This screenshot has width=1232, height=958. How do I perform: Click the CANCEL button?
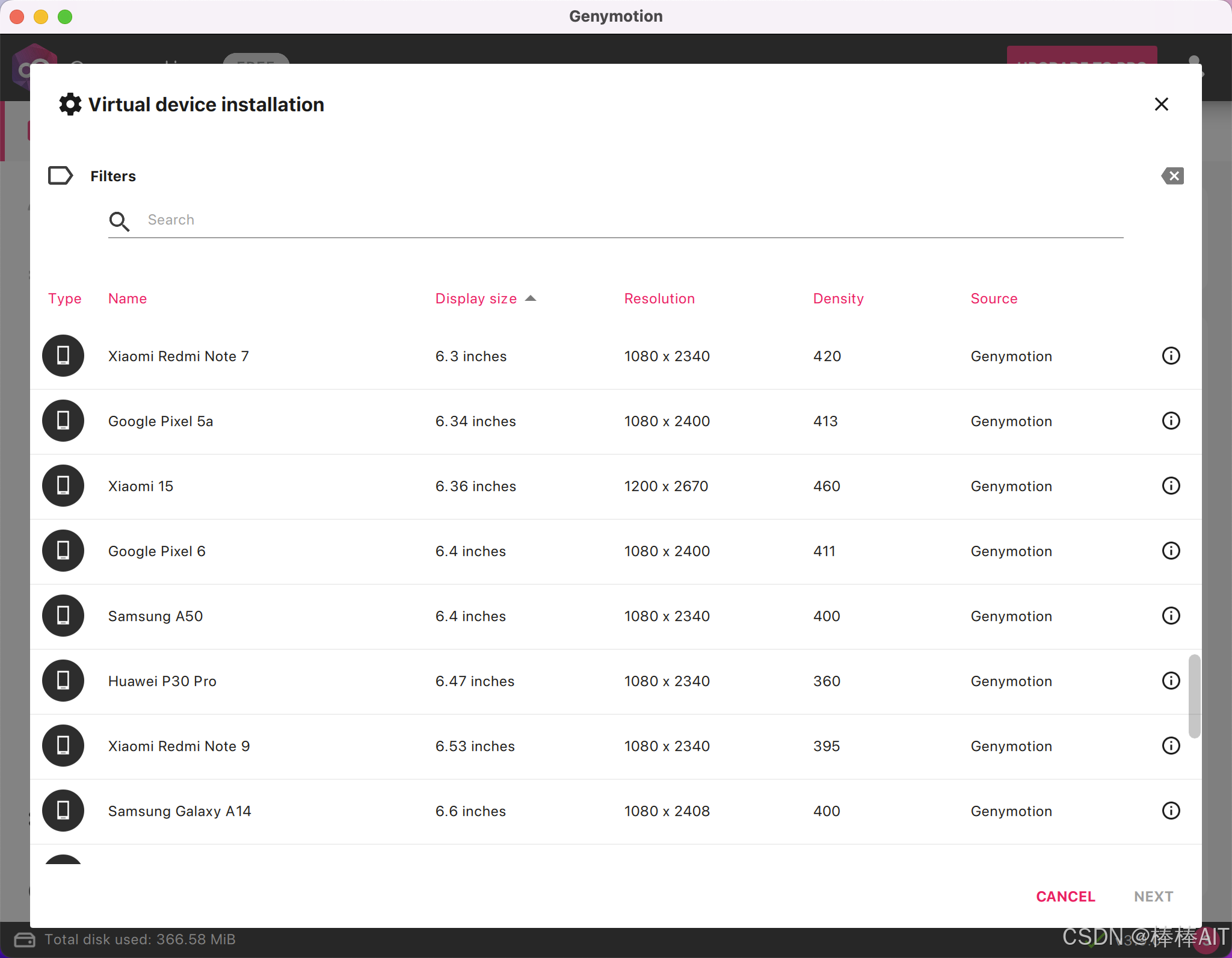pyautogui.click(x=1065, y=897)
